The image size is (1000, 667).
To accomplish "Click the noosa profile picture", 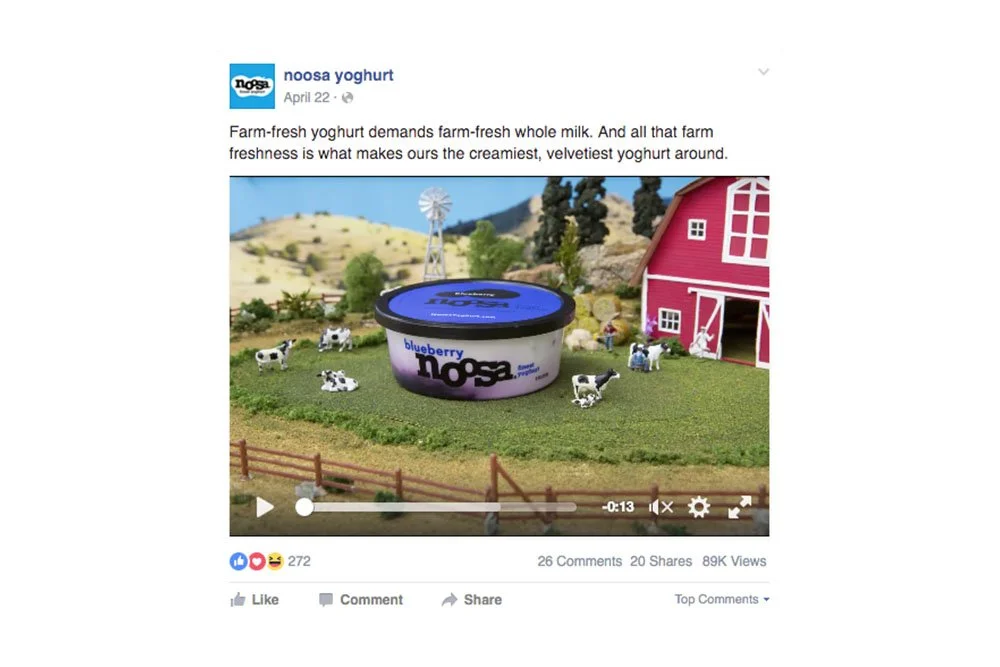I will click(x=253, y=86).
